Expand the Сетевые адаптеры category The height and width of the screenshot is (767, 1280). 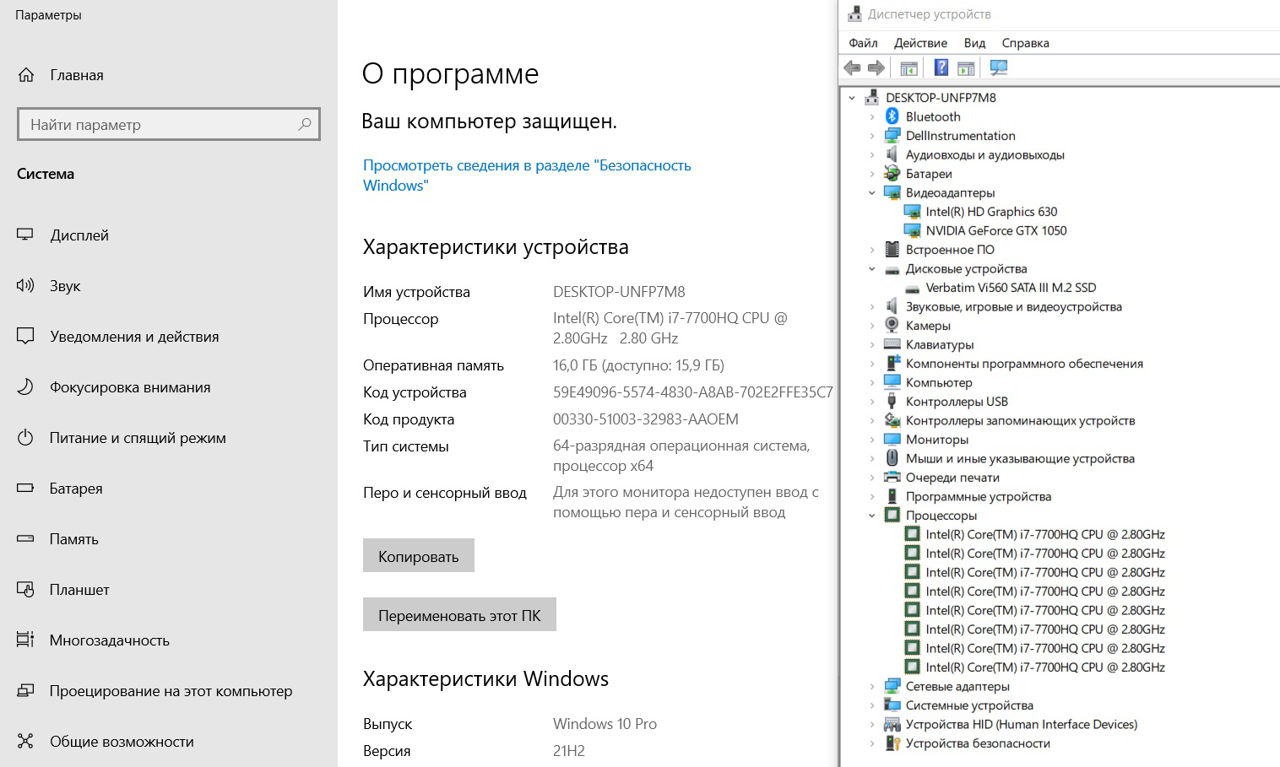tap(872, 687)
